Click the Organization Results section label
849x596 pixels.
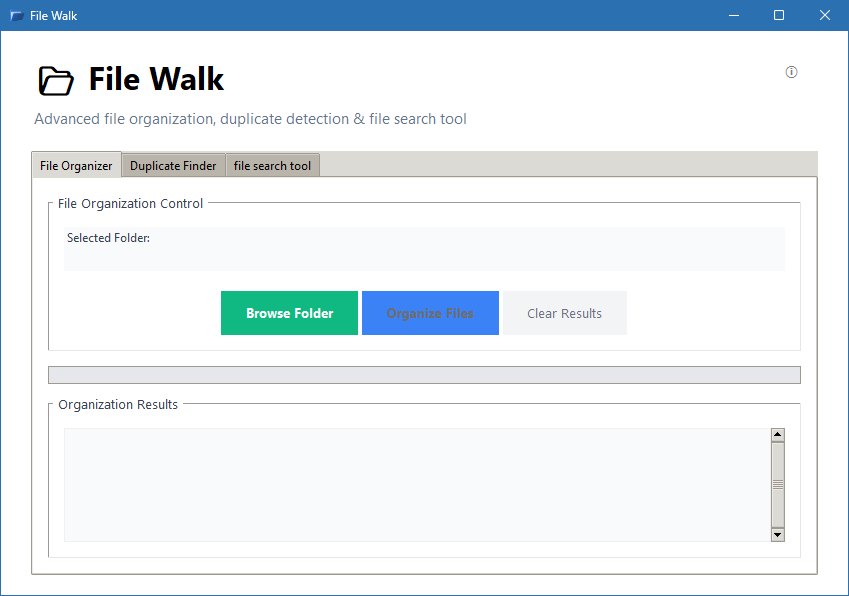(x=117, y=405)
